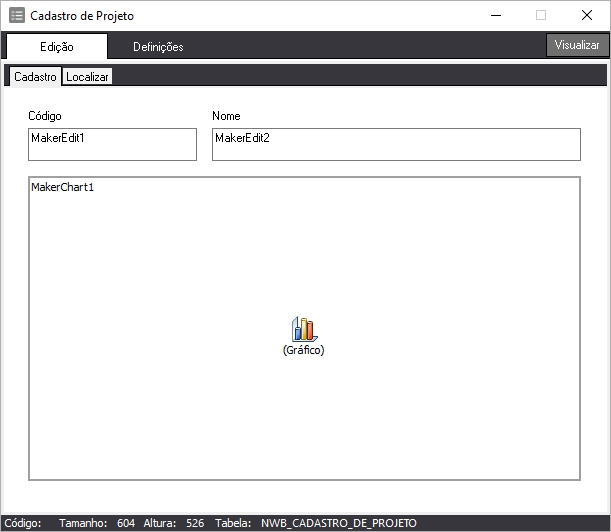Click the Tamanho value 604 in status bar
611x532 pixels.
pos(125,523)
